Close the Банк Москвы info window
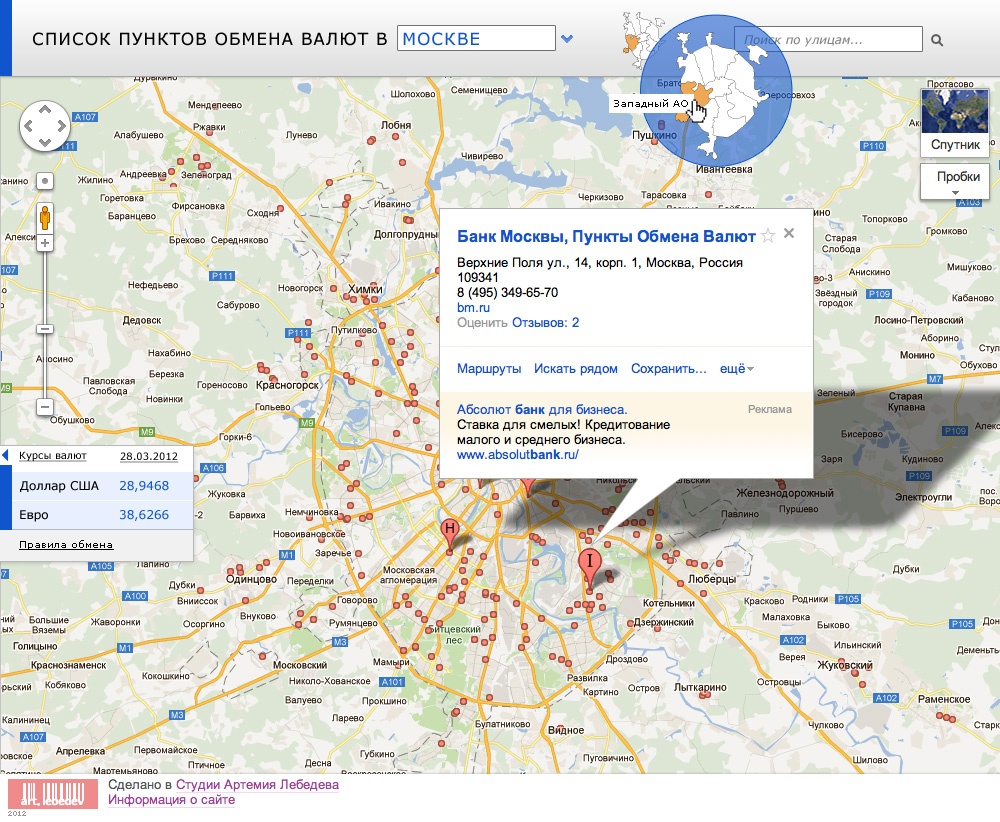Image resolution: width=1000 pixels, height=822 pixels. [x=789, y=234]
